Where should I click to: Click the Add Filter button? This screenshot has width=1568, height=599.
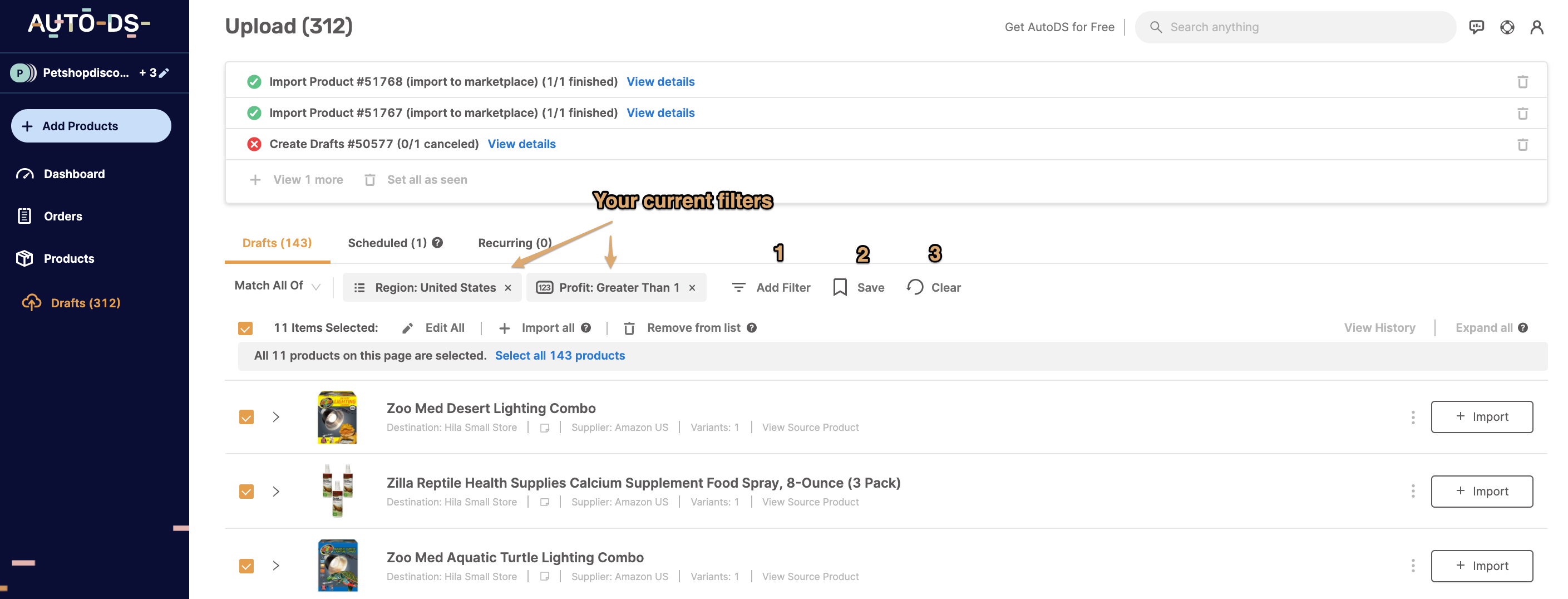(771, 287)
